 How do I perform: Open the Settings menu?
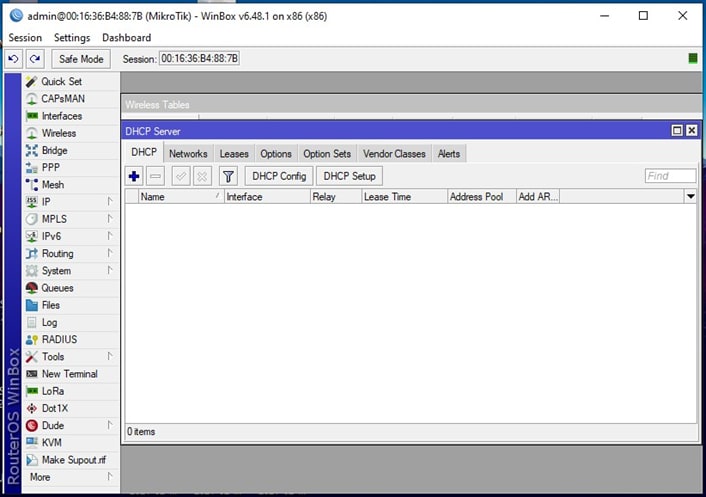pyautogui.click(x=72, y=38)
